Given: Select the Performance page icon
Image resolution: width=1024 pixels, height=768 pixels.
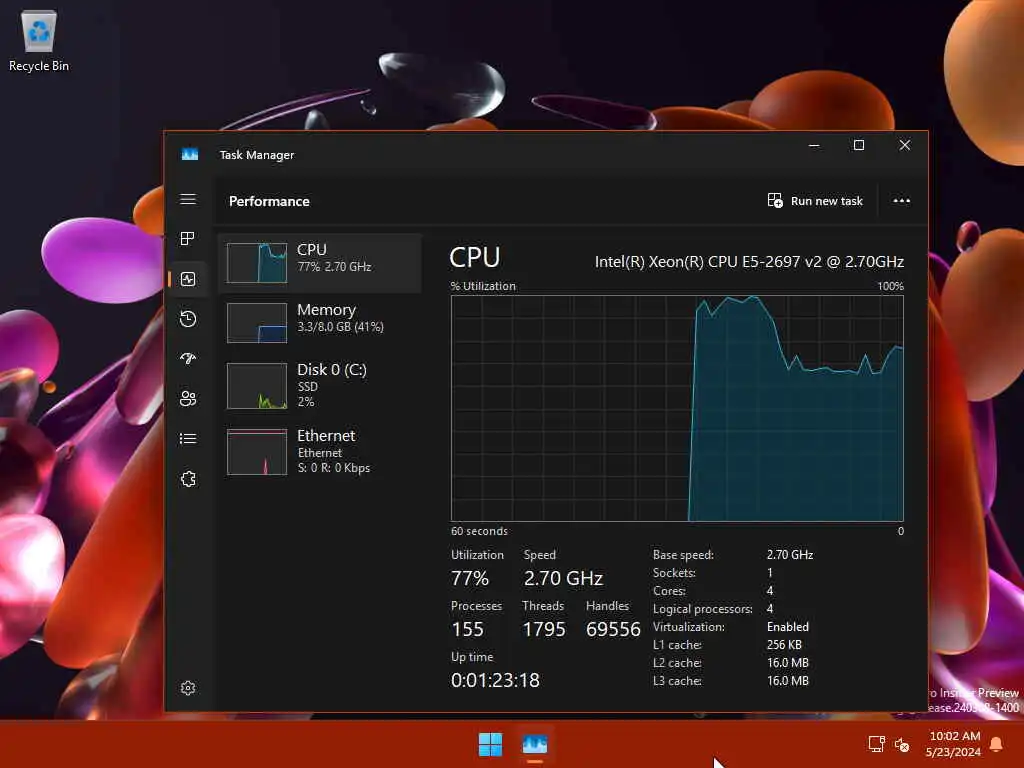Looking at the screenshot, I should [x=188, y=280].
